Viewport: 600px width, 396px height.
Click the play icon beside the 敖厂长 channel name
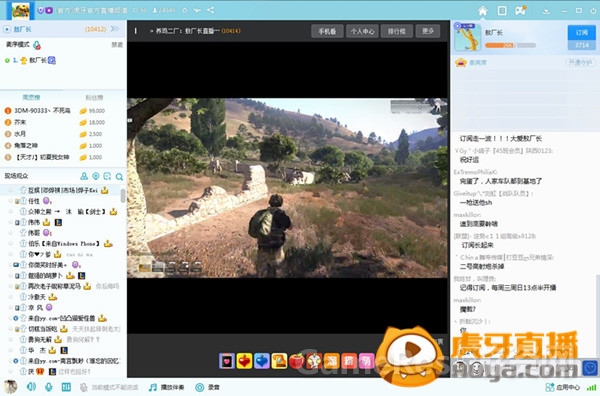coord(7,29)
